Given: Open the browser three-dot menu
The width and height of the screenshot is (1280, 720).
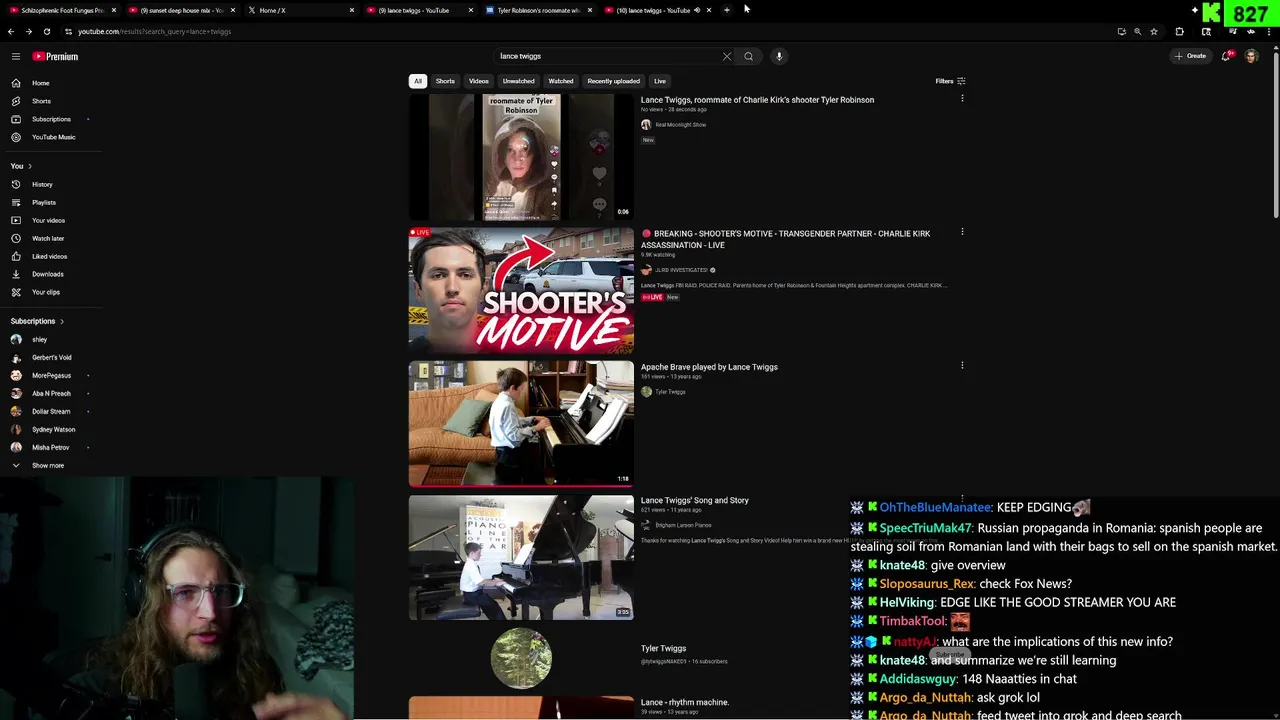Looking at the screenshot, I should click(x=1271, y=31).
